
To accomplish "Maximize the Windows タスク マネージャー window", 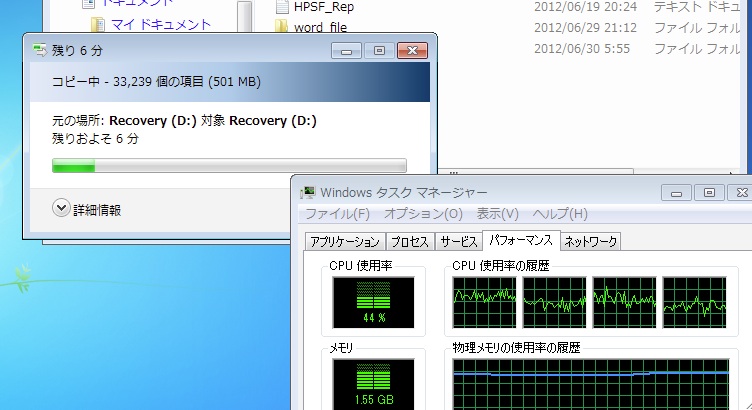I will (x=709, y=193).
